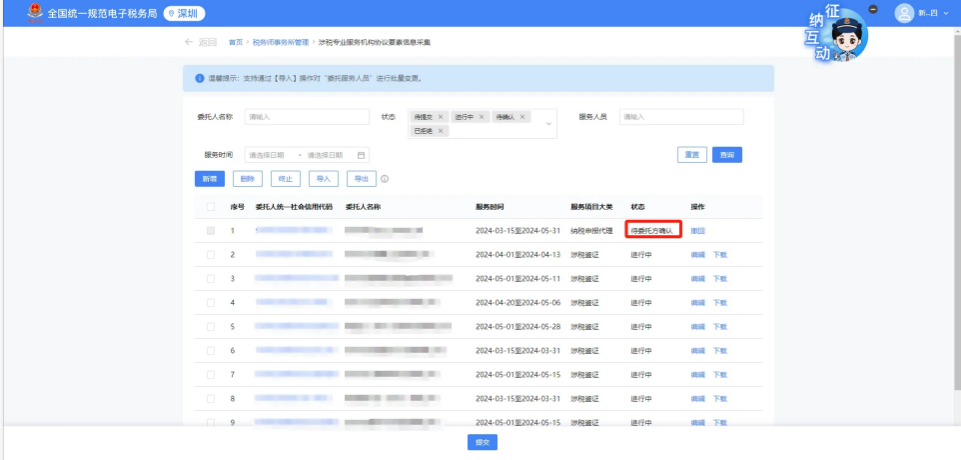Click the 待委托方确认 status cell

point(651,231)
